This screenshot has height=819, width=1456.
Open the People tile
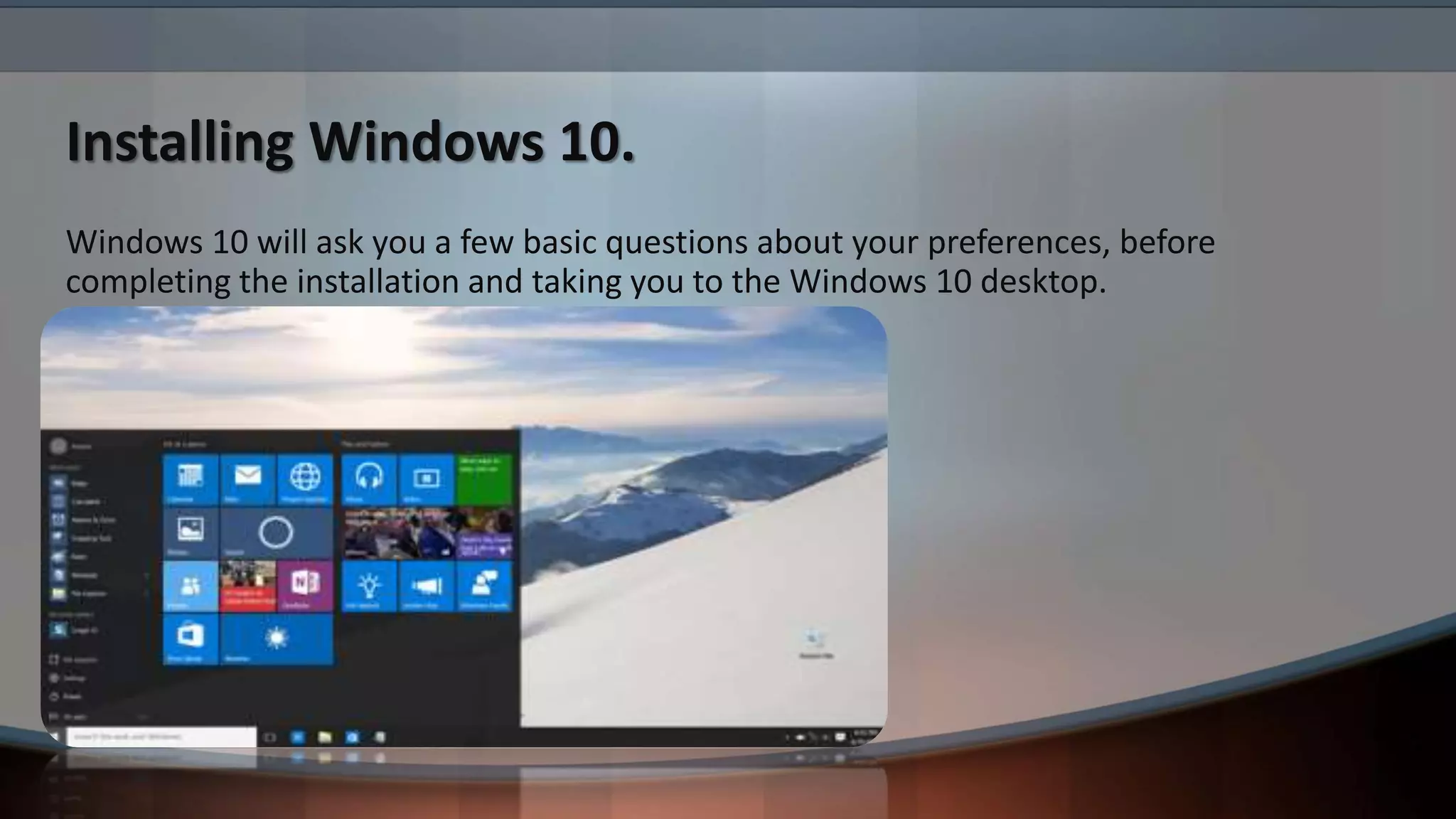191,586
